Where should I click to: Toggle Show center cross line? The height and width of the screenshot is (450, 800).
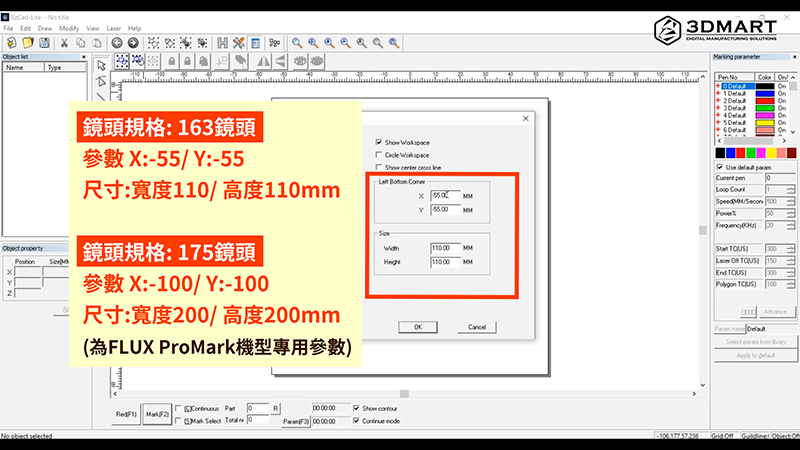click(378, 167)
